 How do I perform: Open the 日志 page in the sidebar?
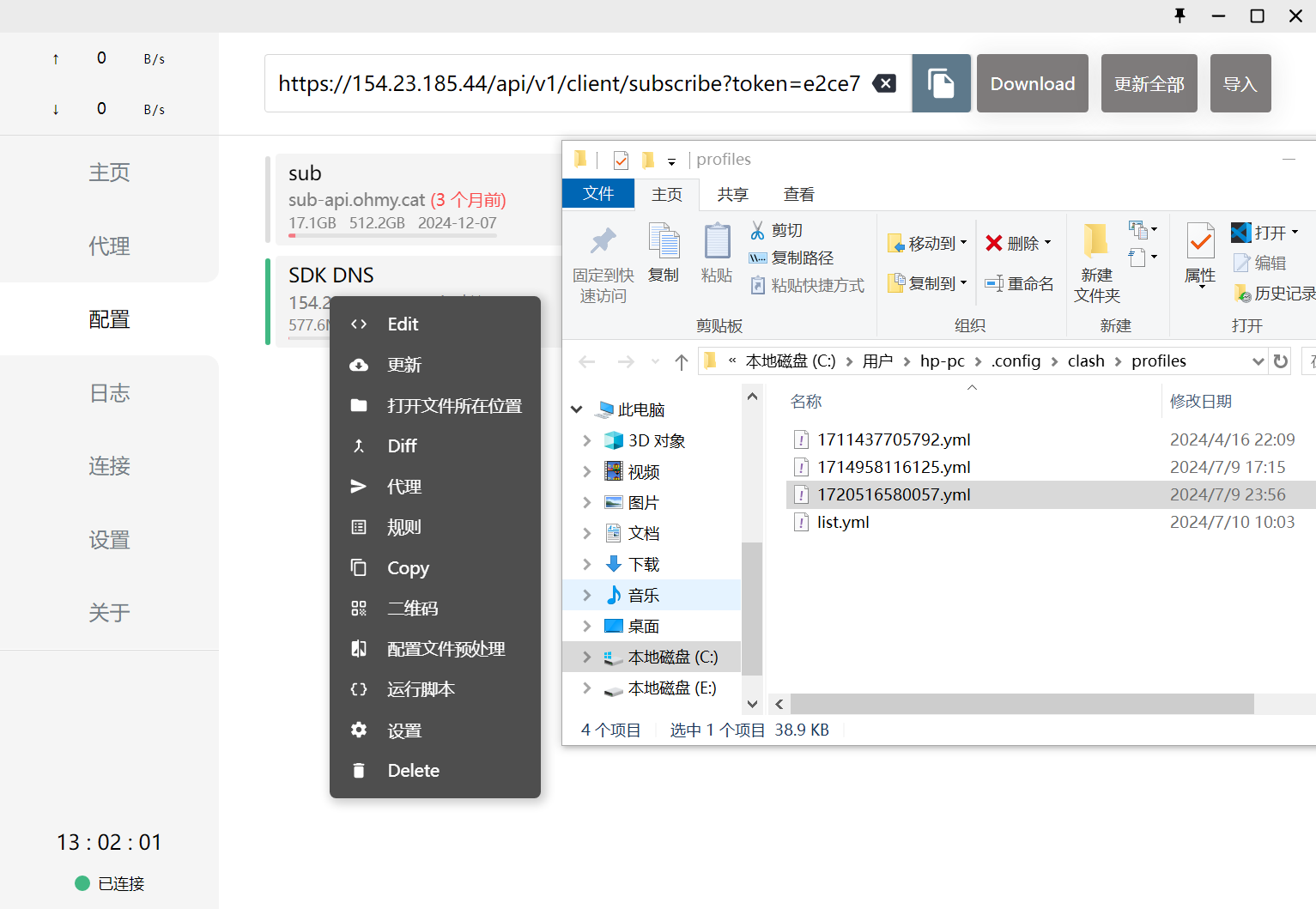point(109,393)
